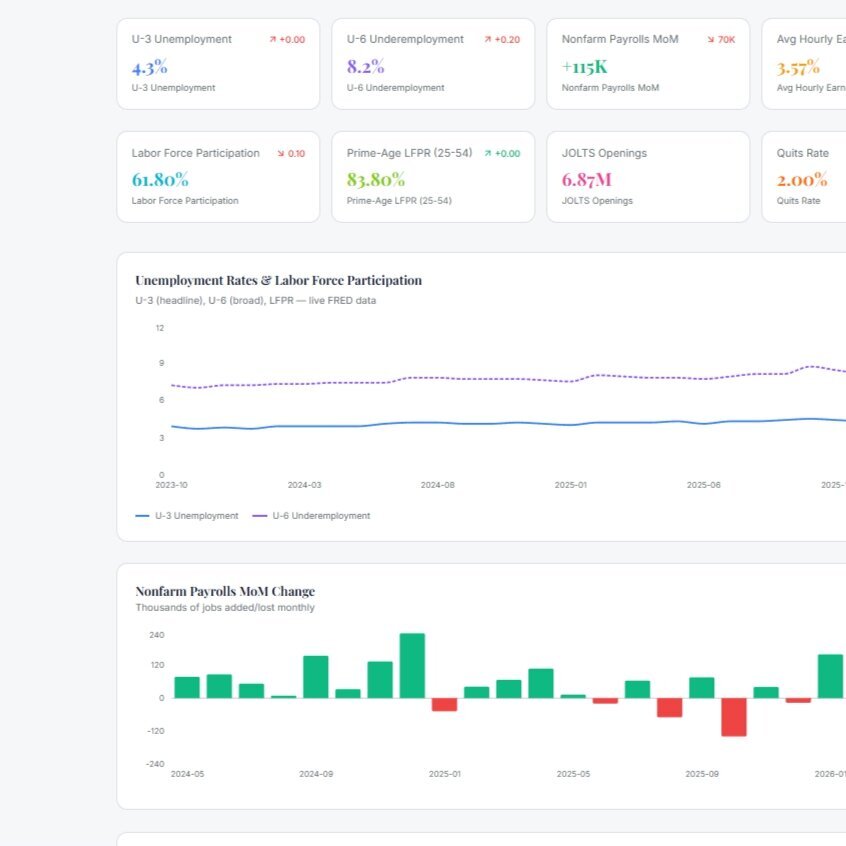Click the '2025-05' x-axis label on payrolls chart
The width and height of the screenshot is (846, 846).
574,774
